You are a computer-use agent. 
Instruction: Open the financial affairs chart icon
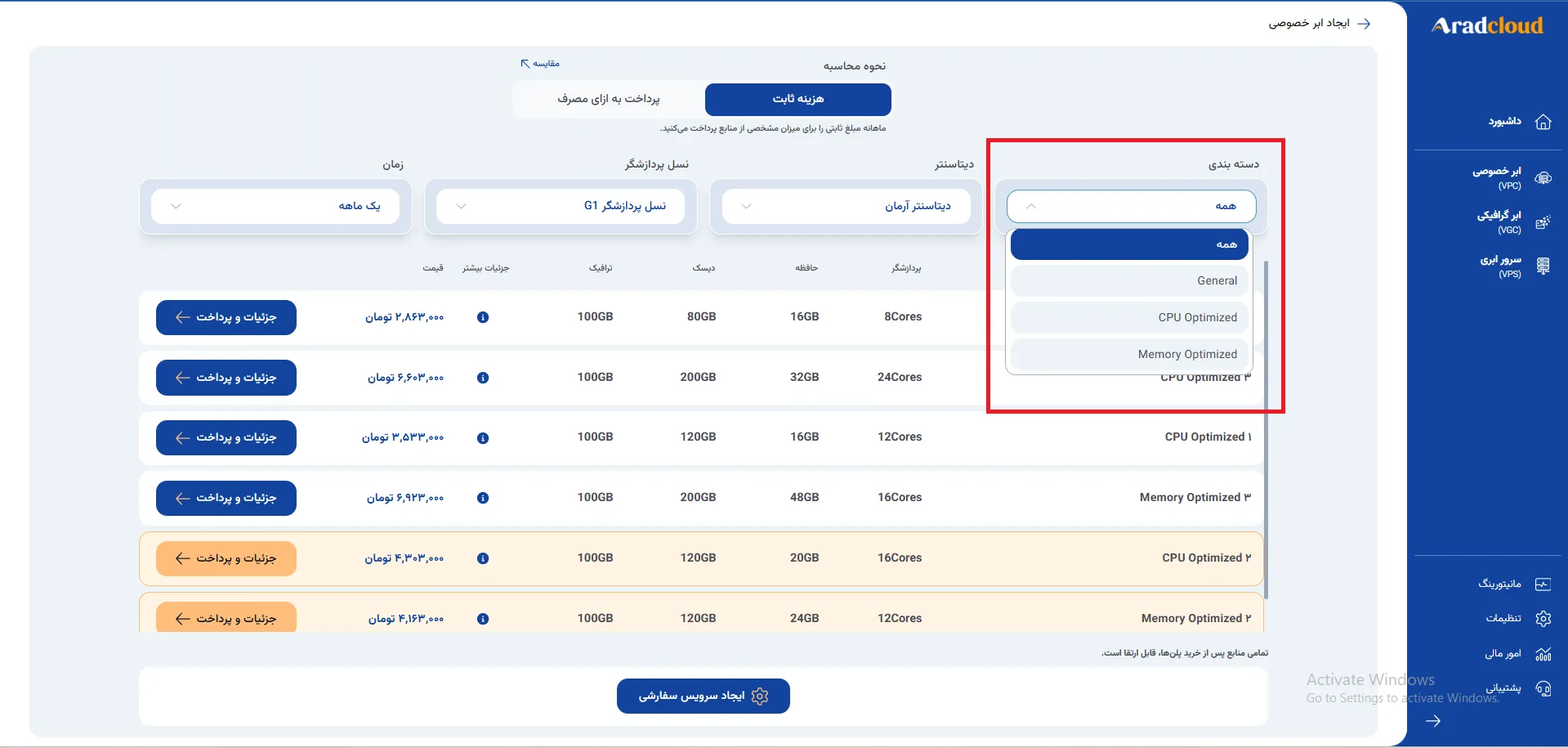pyautogui.click(x=1543, y=654)
